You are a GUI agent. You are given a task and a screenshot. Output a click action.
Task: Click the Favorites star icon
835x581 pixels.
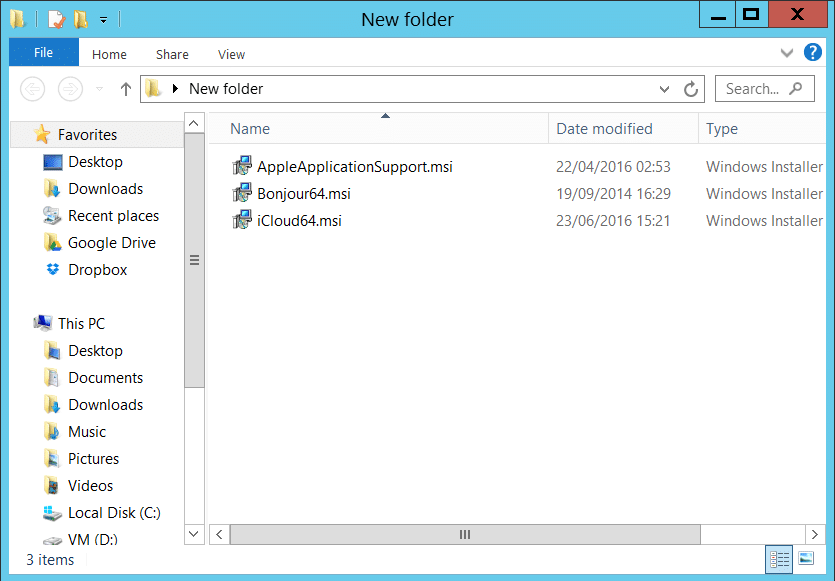(x=42, y=134)
